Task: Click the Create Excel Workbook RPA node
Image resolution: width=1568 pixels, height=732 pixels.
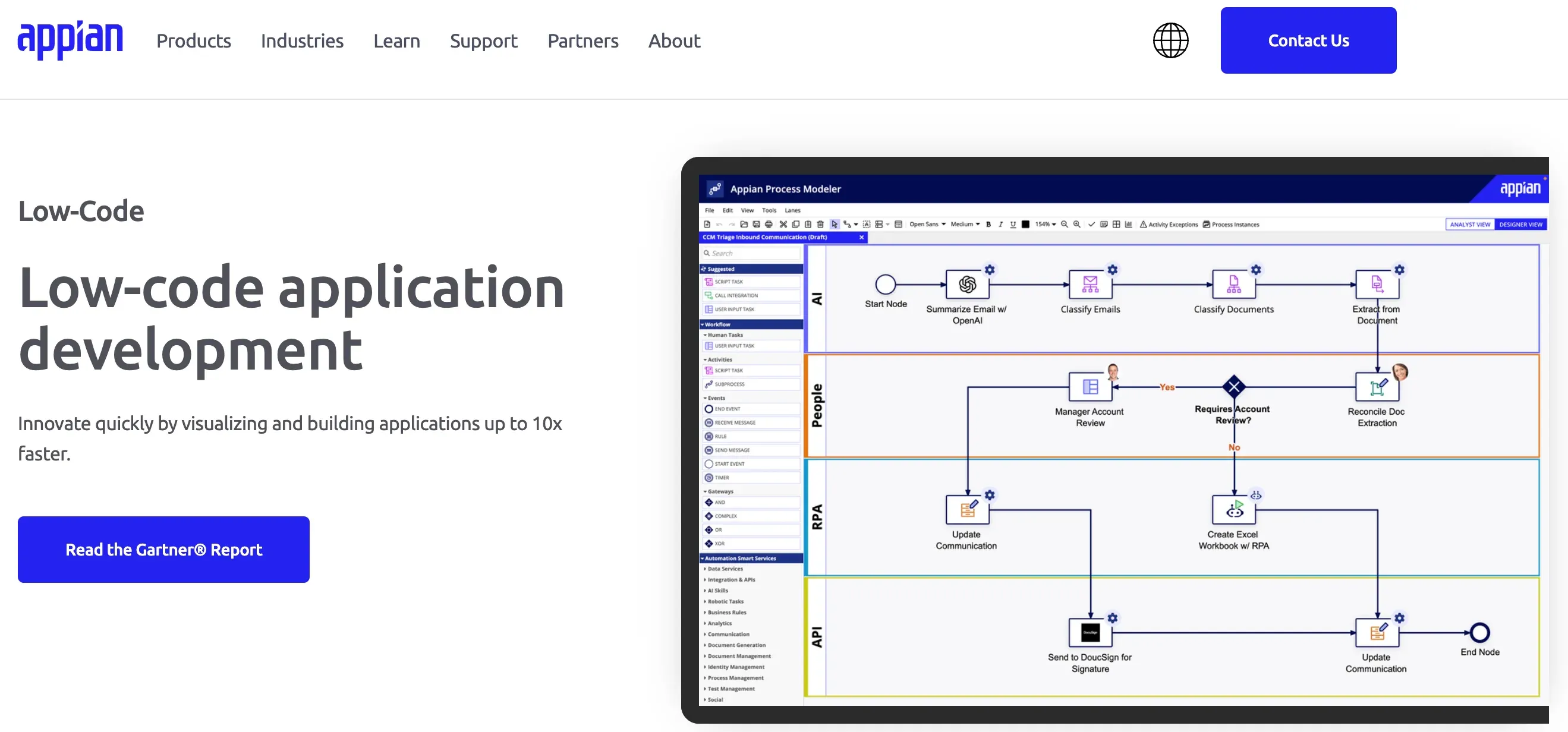Action: [x=1234, y=510]
